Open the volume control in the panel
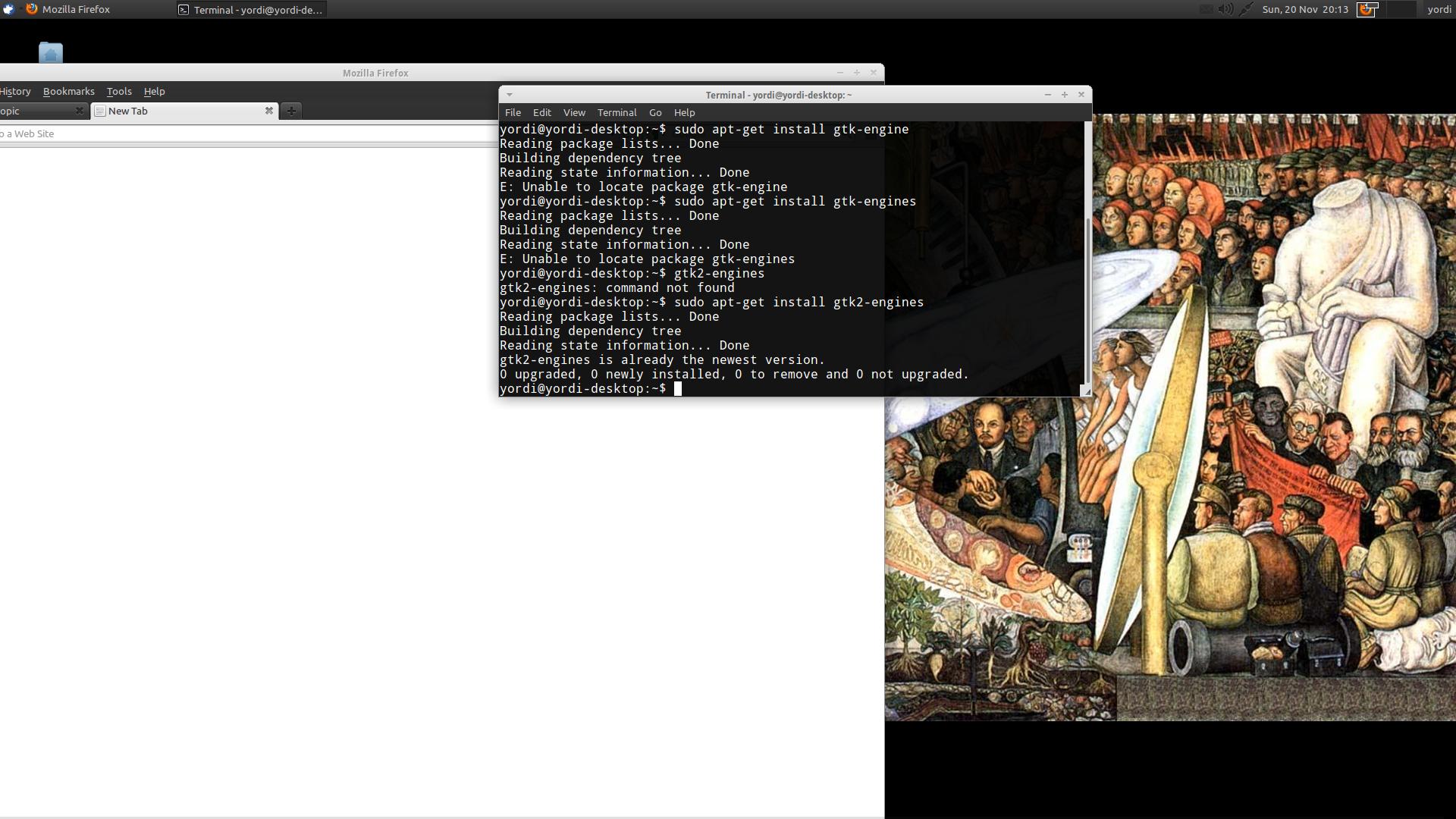Image resolution: width=1456 pixels, height=819 pixels. click(1225, 9)
